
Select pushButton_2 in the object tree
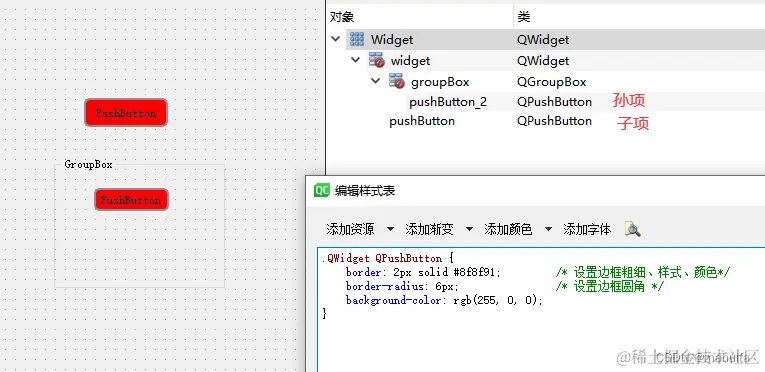(x=448, y=102)
